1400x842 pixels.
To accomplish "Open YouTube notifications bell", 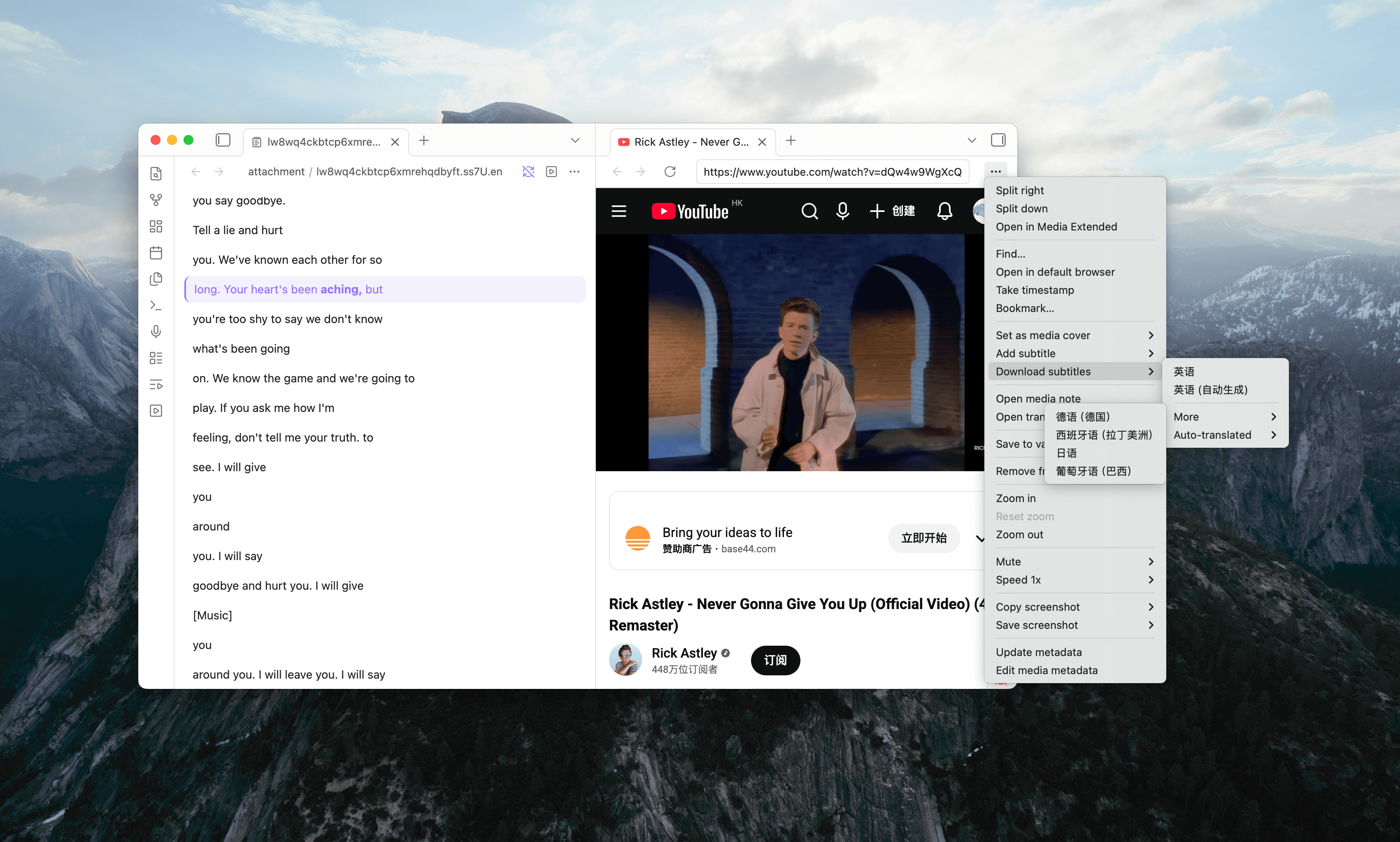I will click(x=944, y=212).
